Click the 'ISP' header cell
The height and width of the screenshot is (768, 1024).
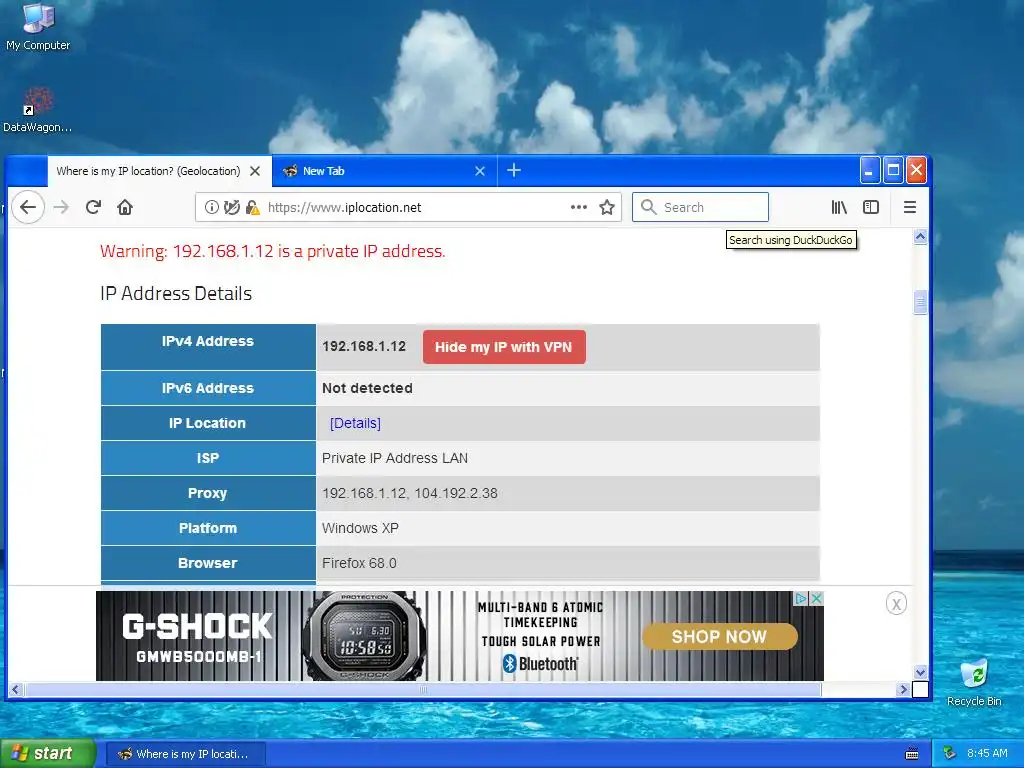[x=208, y=458]
